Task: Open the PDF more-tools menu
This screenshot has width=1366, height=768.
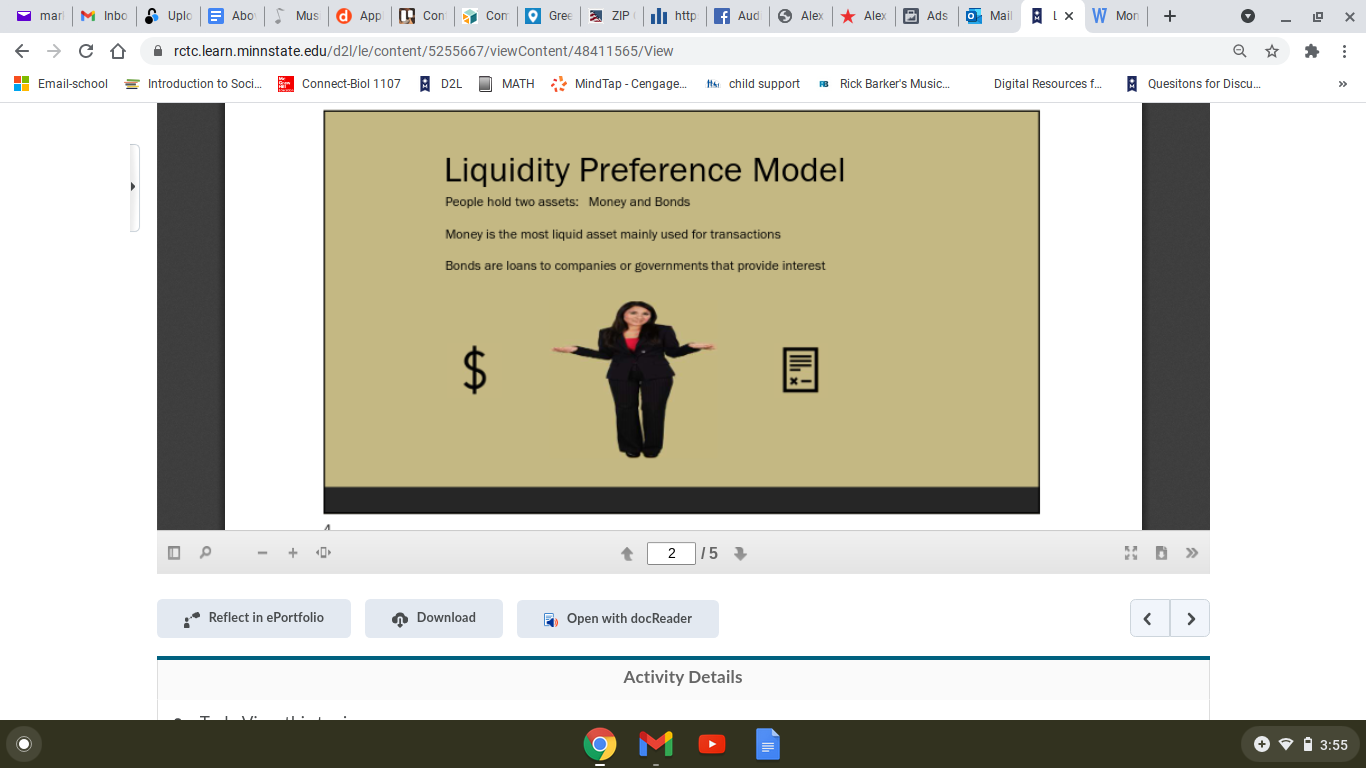Action: tap(1192, 552)
